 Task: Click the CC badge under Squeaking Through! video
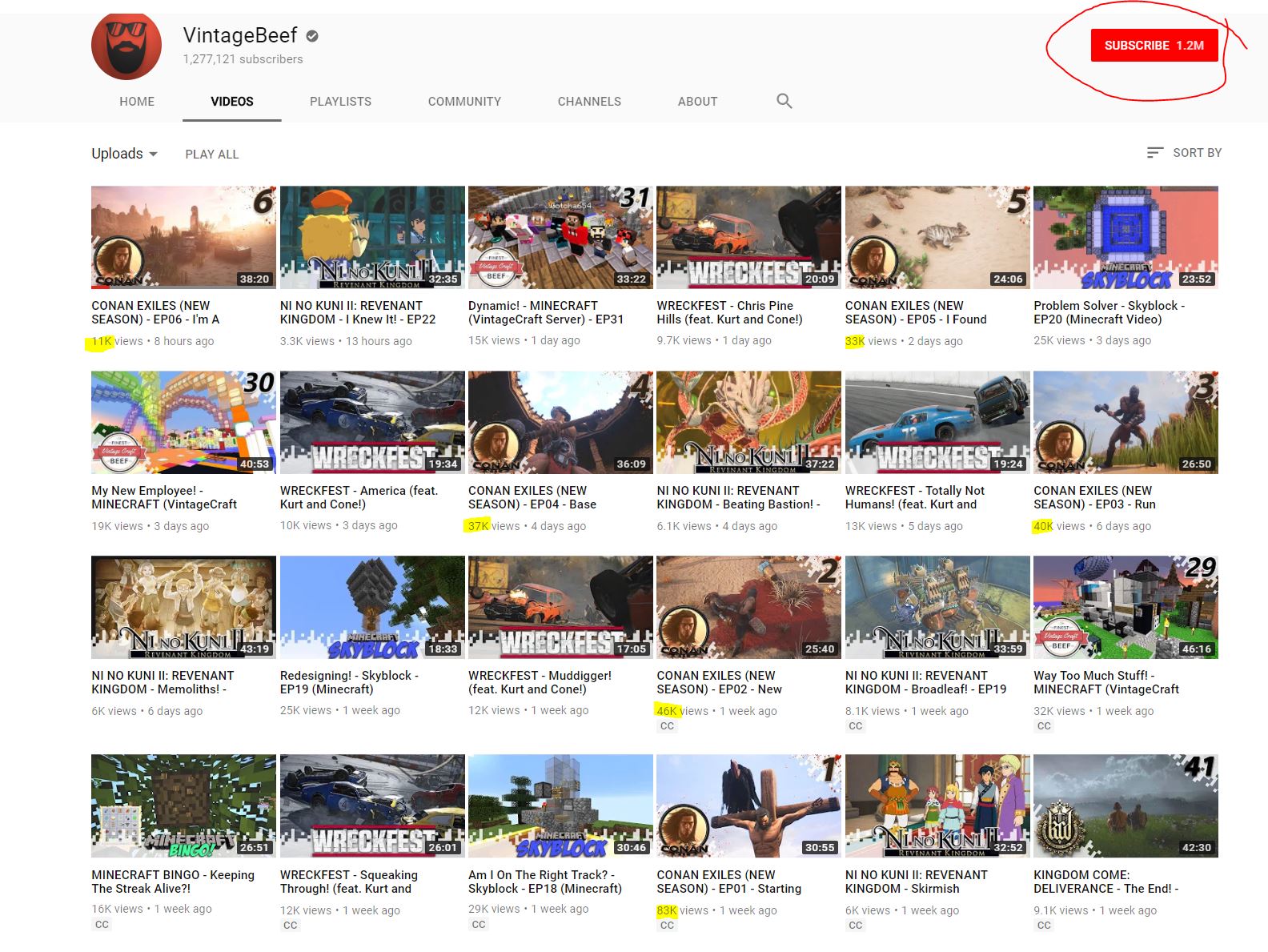(290, 925)
